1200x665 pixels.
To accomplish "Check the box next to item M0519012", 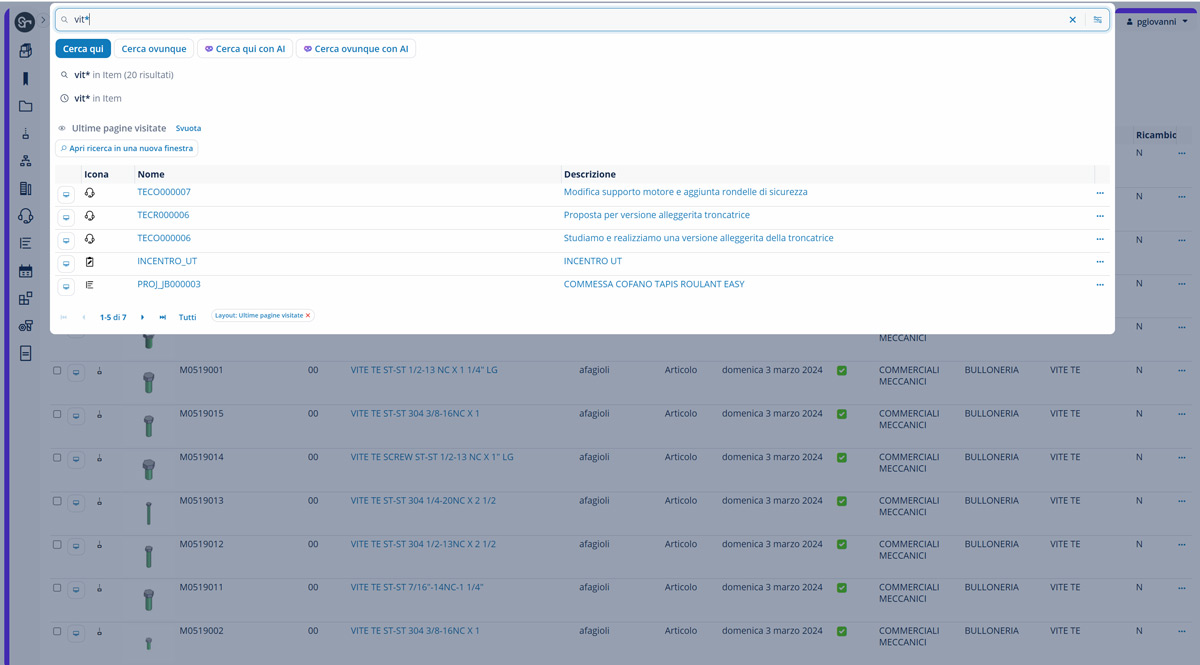I will pyautogui.click(x=57, y=544).
